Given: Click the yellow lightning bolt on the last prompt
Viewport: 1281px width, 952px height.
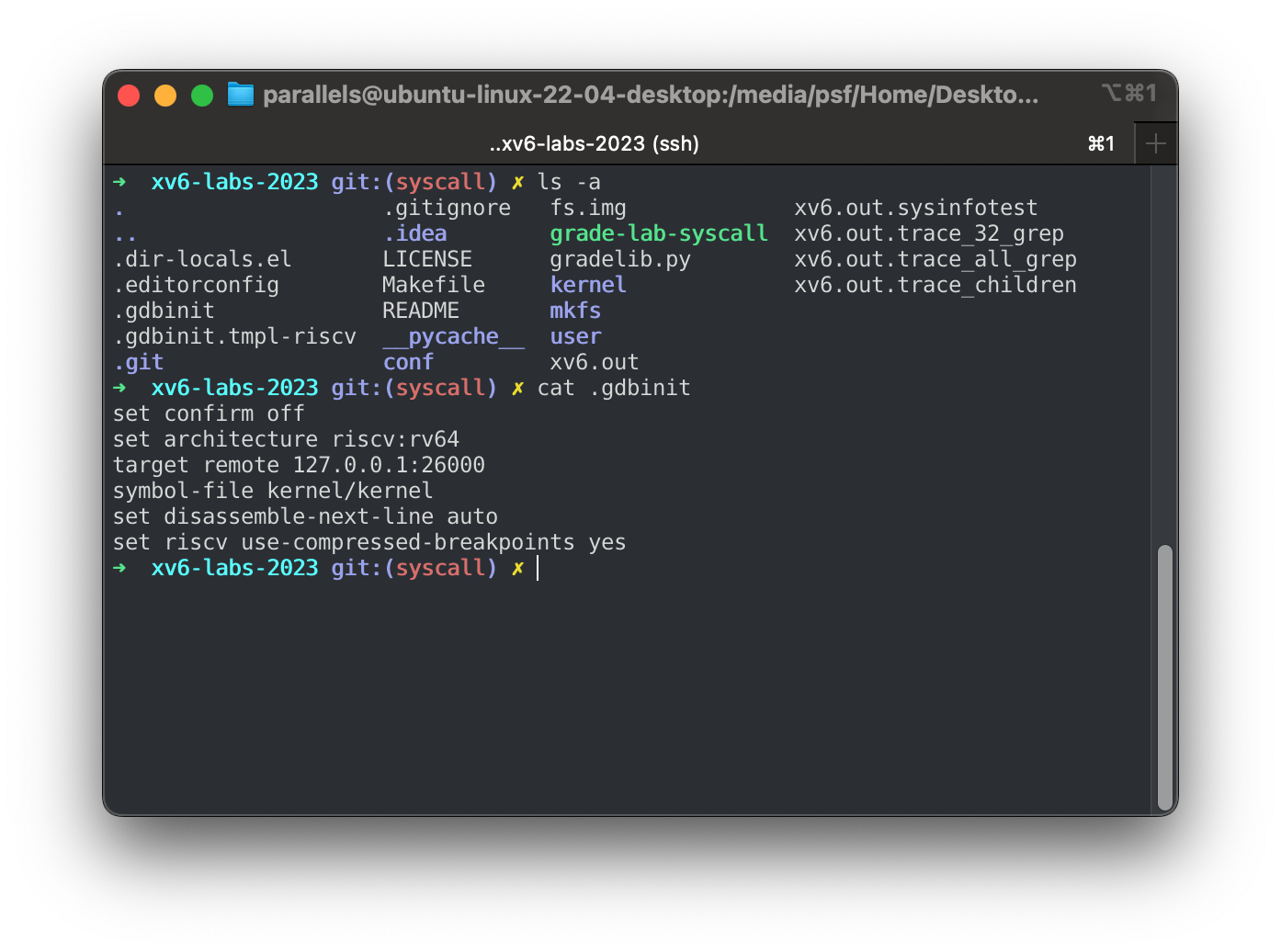Looking at the screenshot, I should tap(517, 568).
